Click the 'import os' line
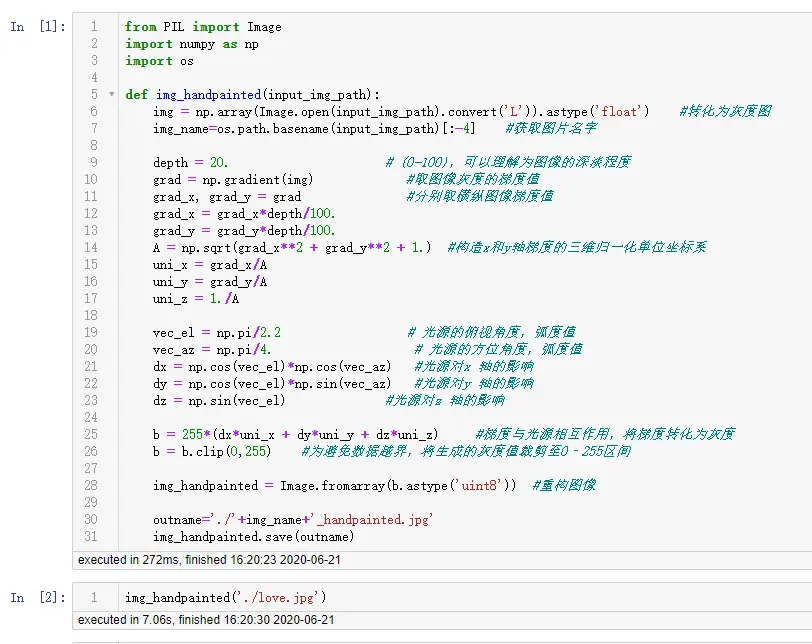Screen dimensions: 812x644 coord(159,61)
